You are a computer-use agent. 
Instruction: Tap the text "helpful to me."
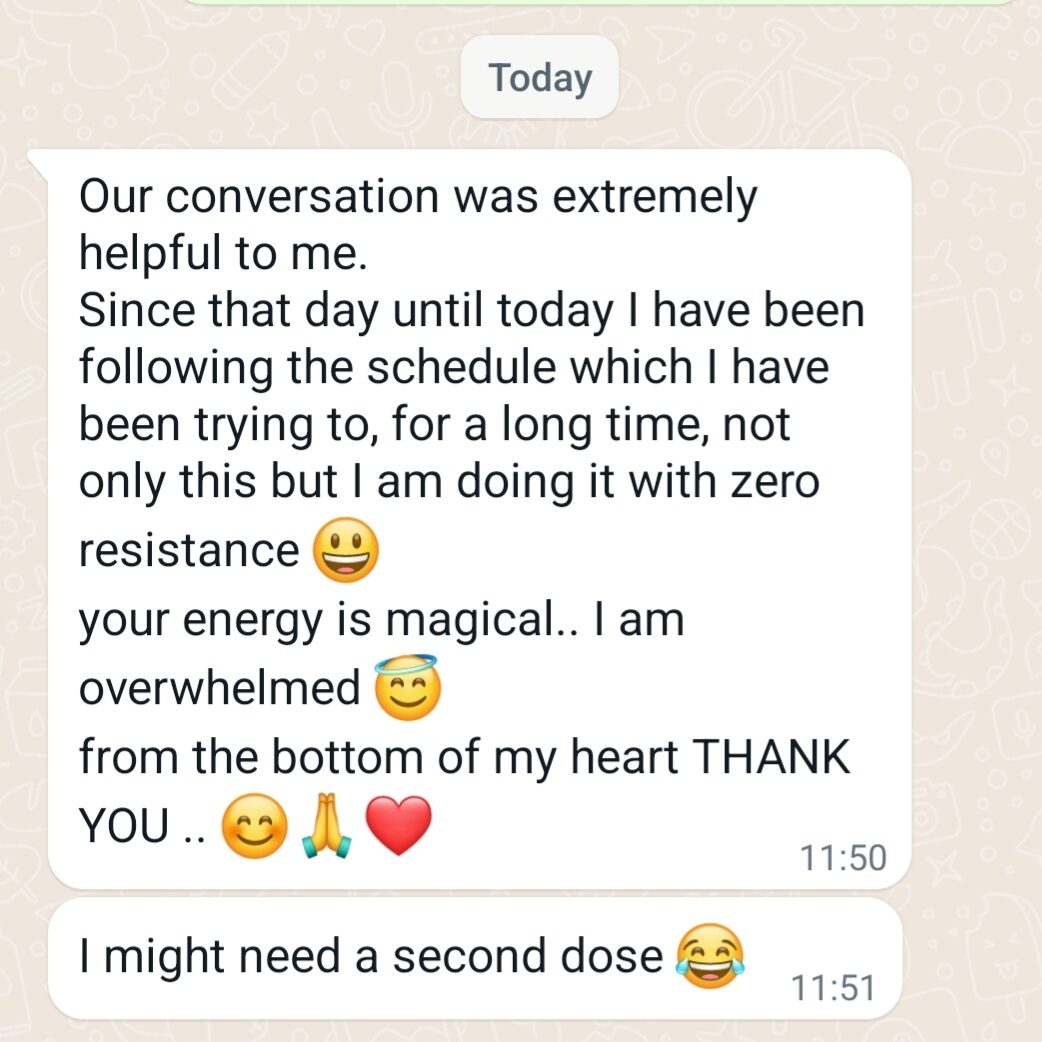[223, 253]
